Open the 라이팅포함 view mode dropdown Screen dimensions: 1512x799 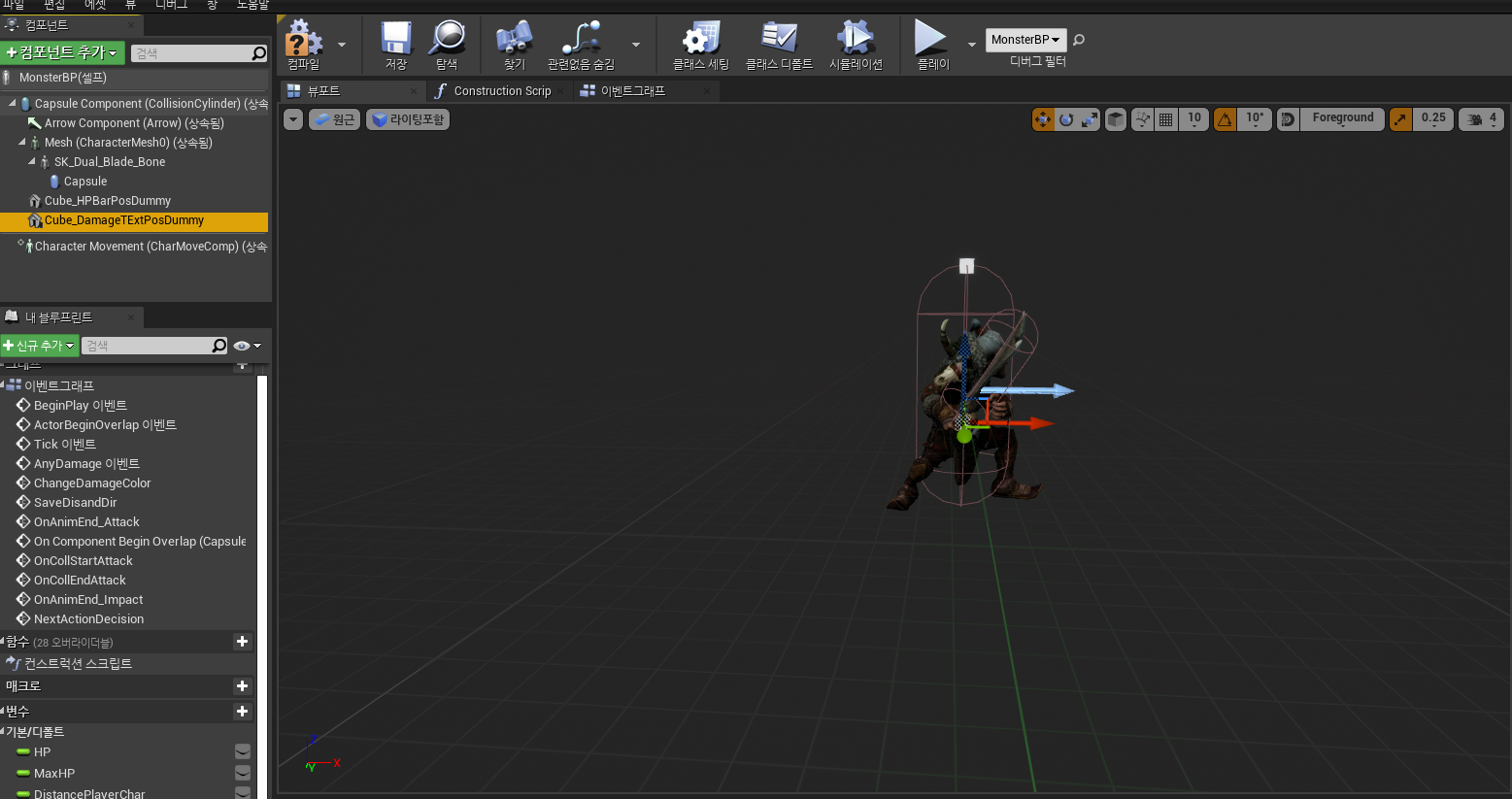coord(408,119)
